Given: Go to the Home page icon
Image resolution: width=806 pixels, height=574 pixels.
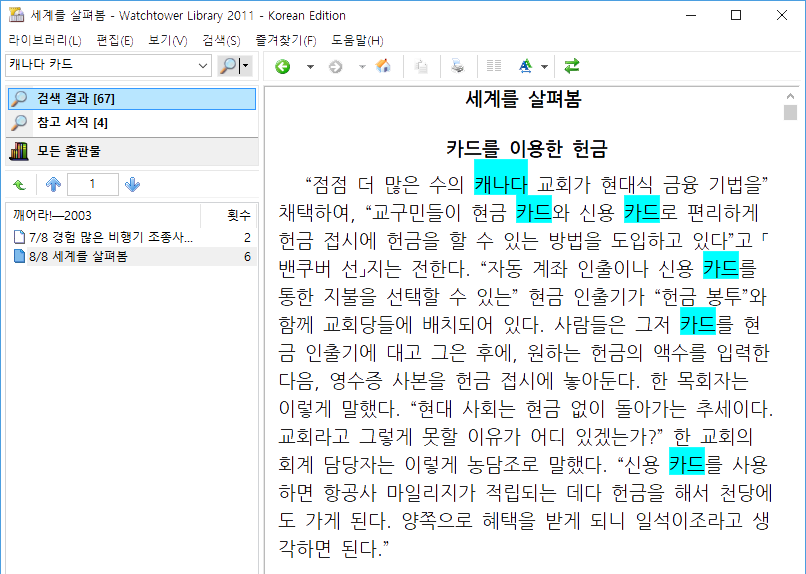Looking at the screenshot, I should 383,66.
